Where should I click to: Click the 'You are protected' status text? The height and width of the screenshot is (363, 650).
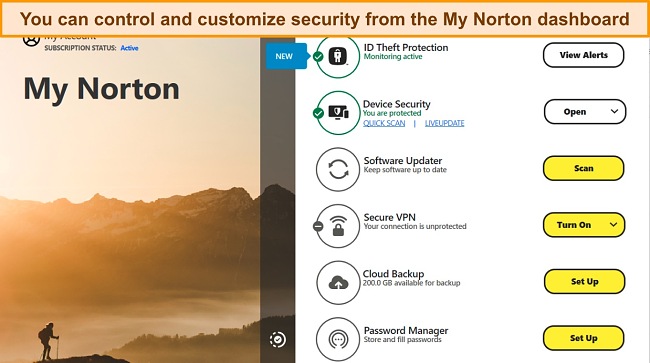[x=392, y=113]
